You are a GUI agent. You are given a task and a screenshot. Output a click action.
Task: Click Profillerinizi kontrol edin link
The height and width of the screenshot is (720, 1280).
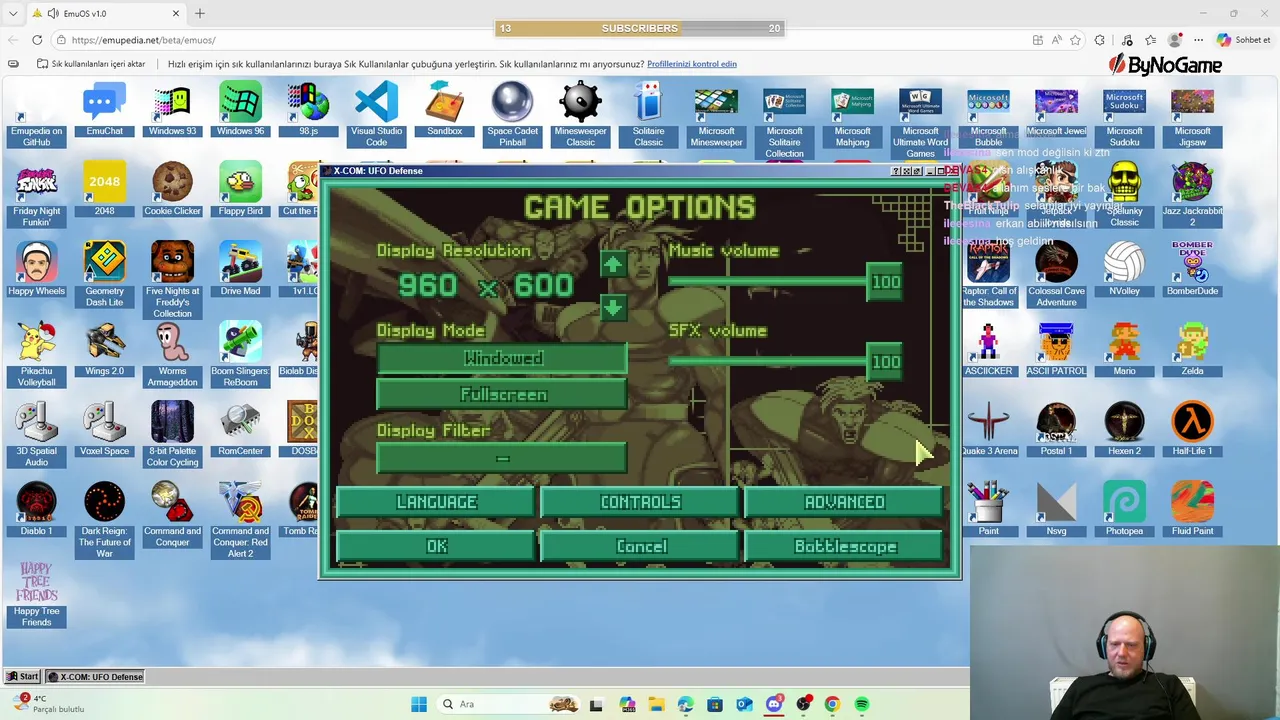pyautogui.click(x=692, y=64)
